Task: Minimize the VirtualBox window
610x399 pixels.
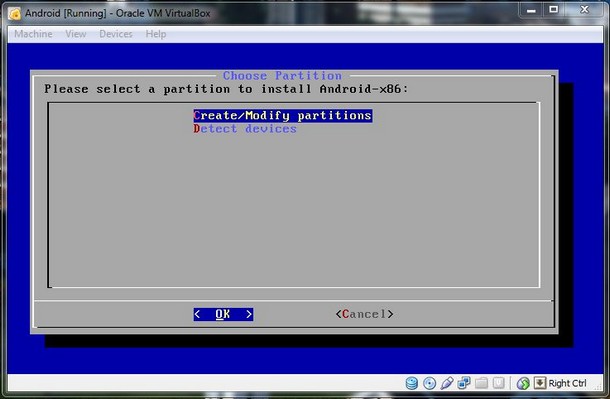Action: pos(531,10)
